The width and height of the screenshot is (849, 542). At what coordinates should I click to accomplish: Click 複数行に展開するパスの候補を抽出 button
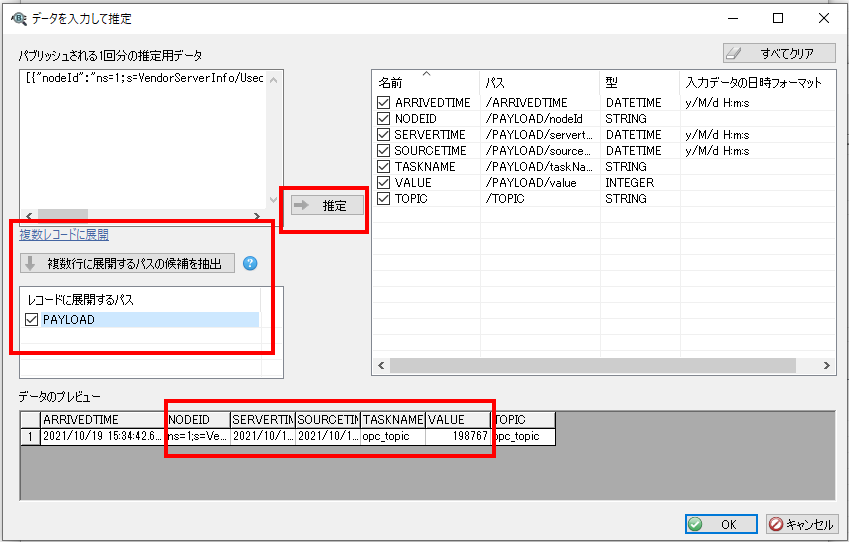coord(127,264)
